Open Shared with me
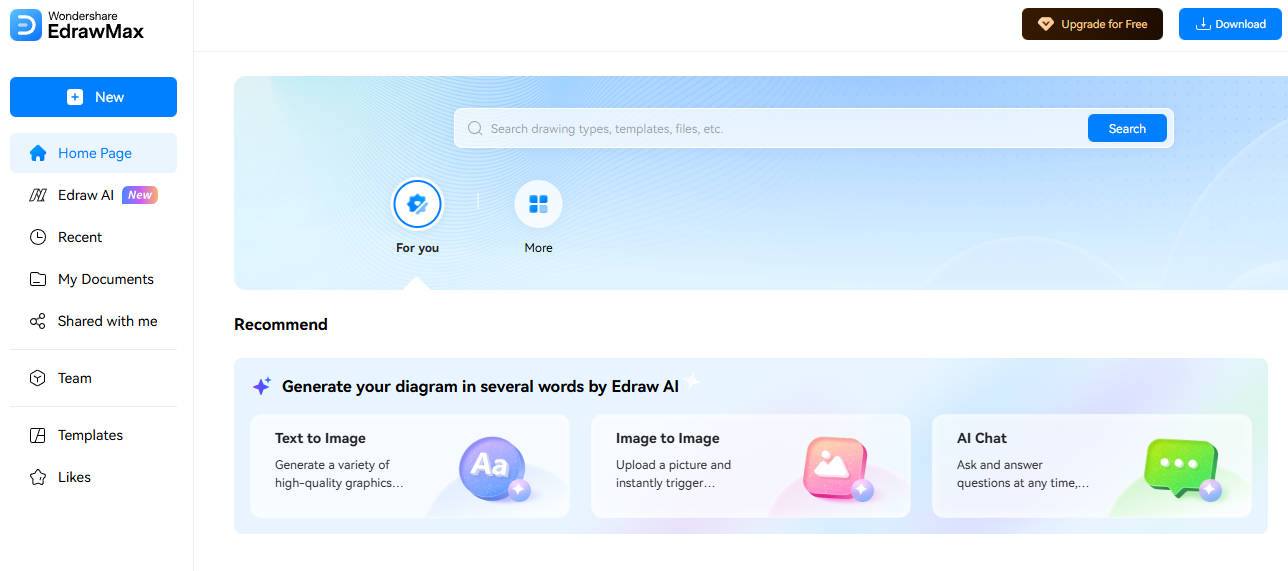The height and width of the screenshot is (571, 1288). (x=93, y=321)
